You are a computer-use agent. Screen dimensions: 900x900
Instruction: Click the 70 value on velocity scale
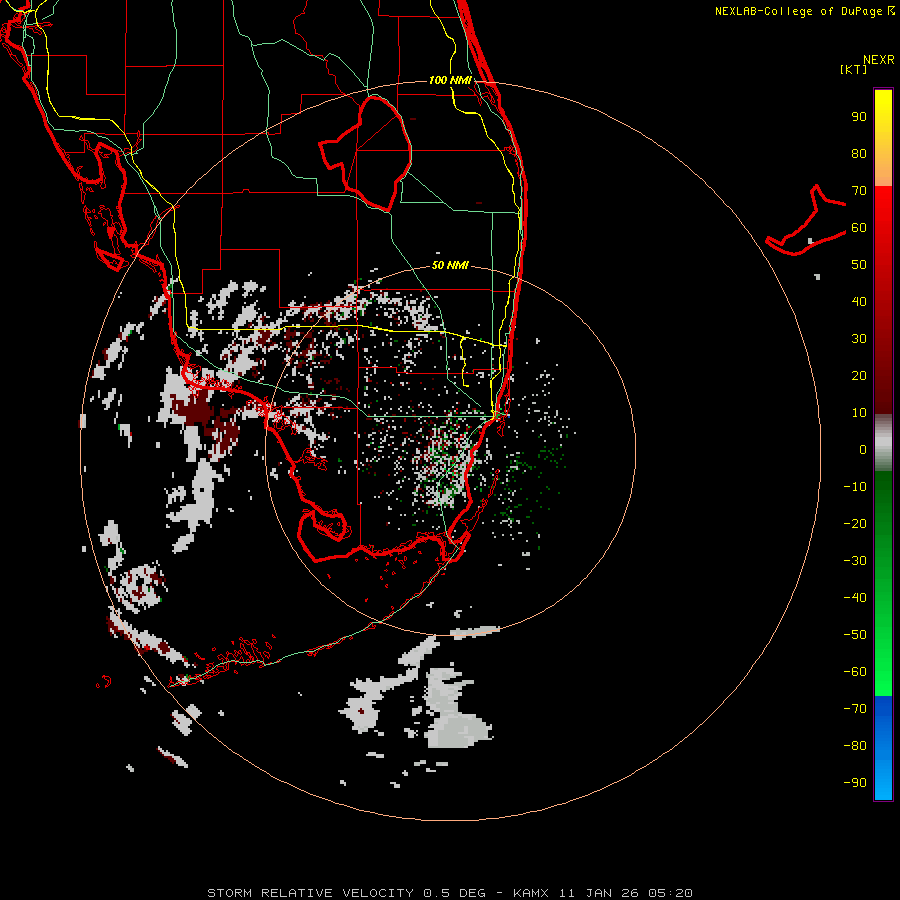click(859, 191)
